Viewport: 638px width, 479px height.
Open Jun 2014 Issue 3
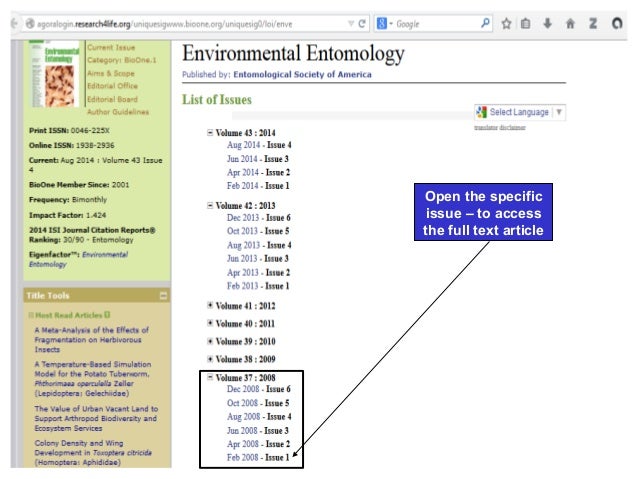258,159
